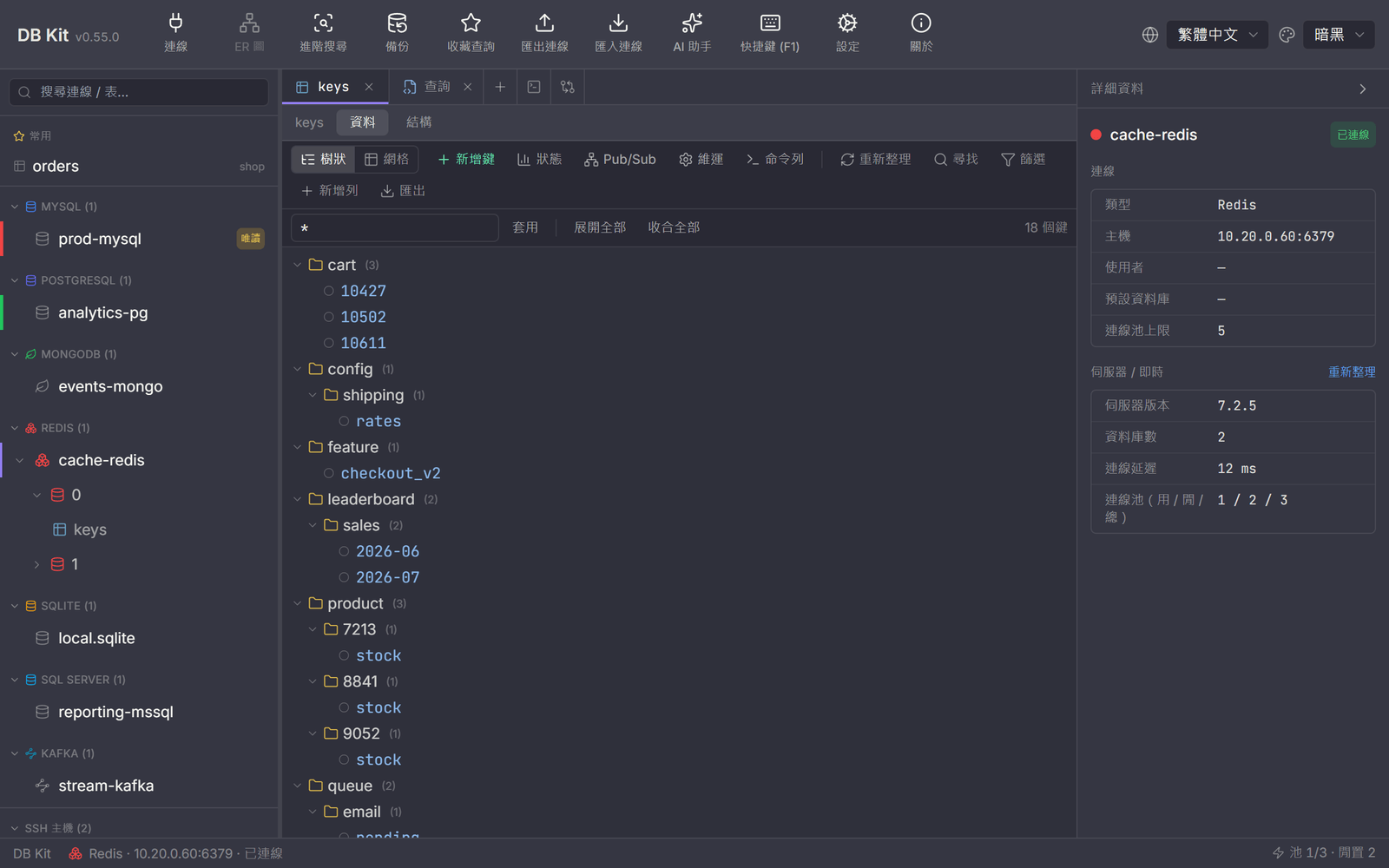Open the AI 助手 assistant

point(692,34)
